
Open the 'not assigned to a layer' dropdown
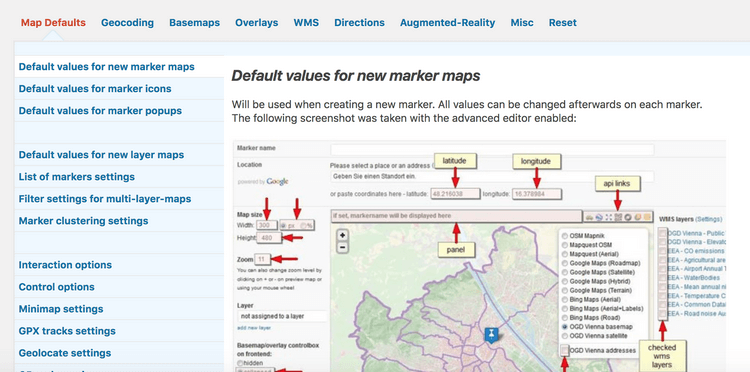pyautogui.click(x=282, y=316)
